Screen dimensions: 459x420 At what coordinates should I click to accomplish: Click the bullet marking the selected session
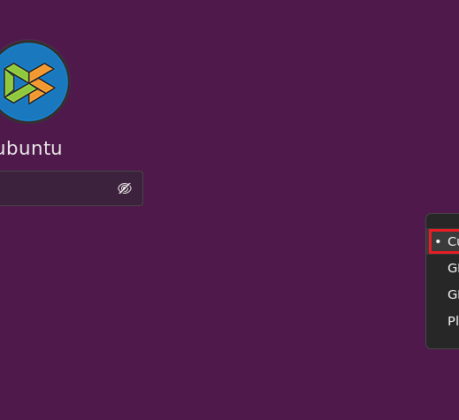[438, 241]
